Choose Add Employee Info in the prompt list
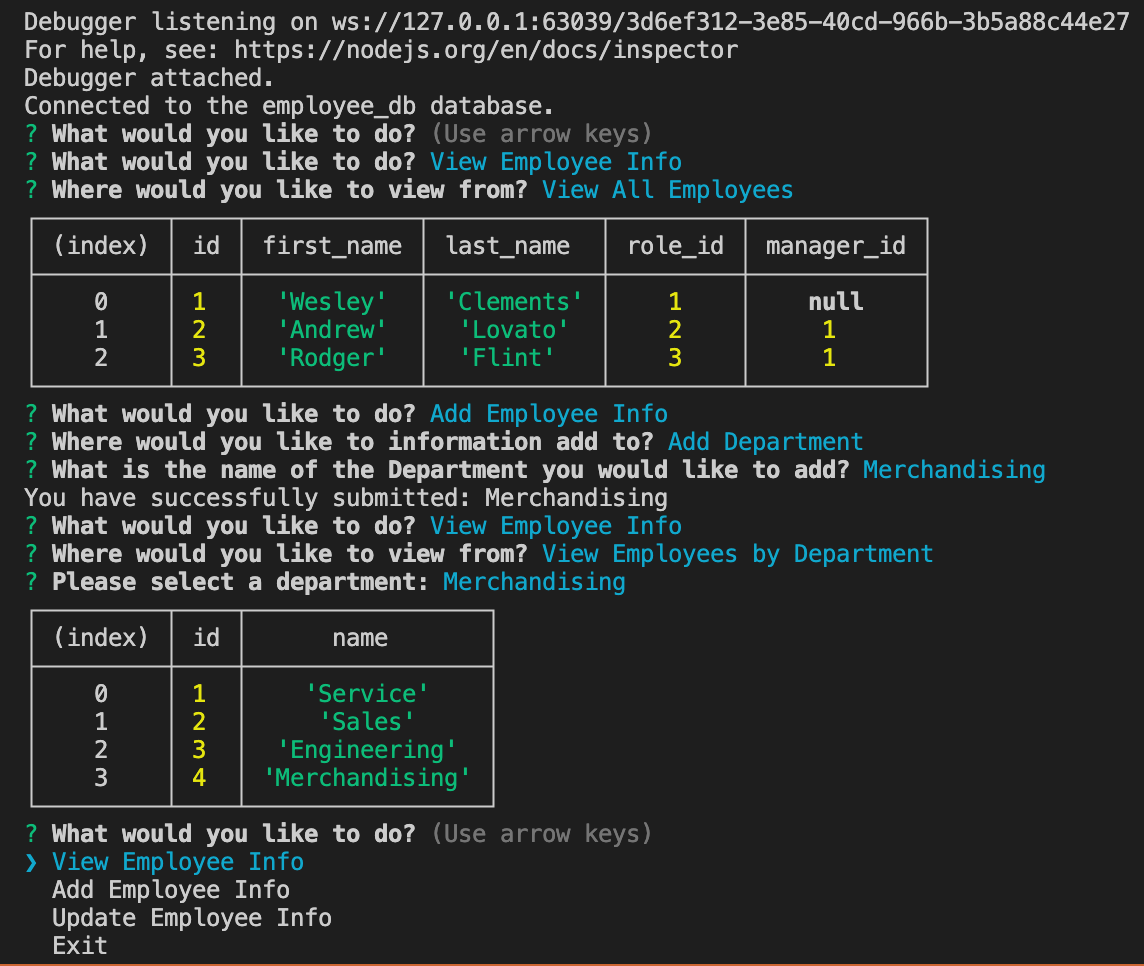 pyautogui.click(x=171, y=889)
